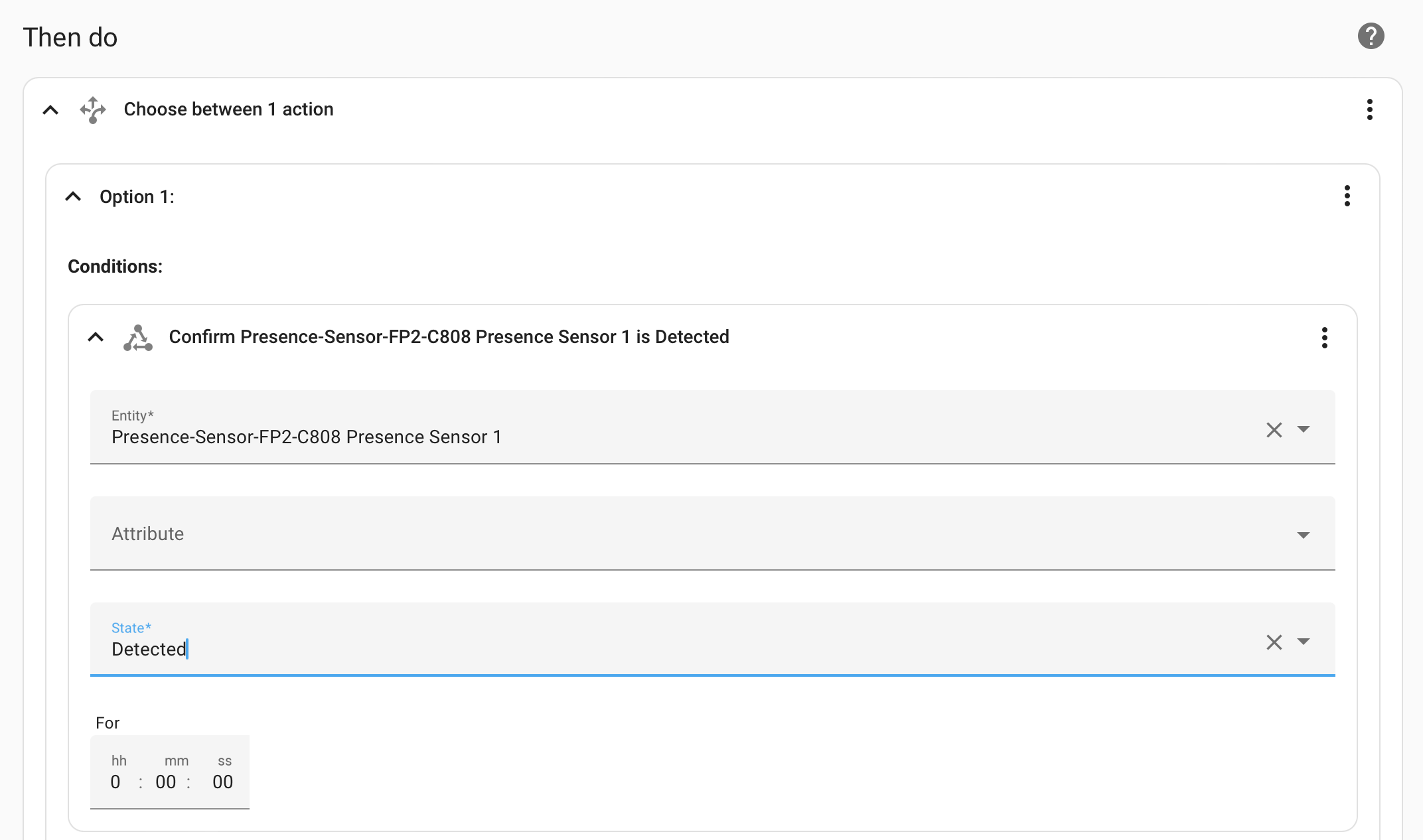Open overflow menu for Choose between 1 action
Viewport: 1423px width, 840px height.
1369,109
